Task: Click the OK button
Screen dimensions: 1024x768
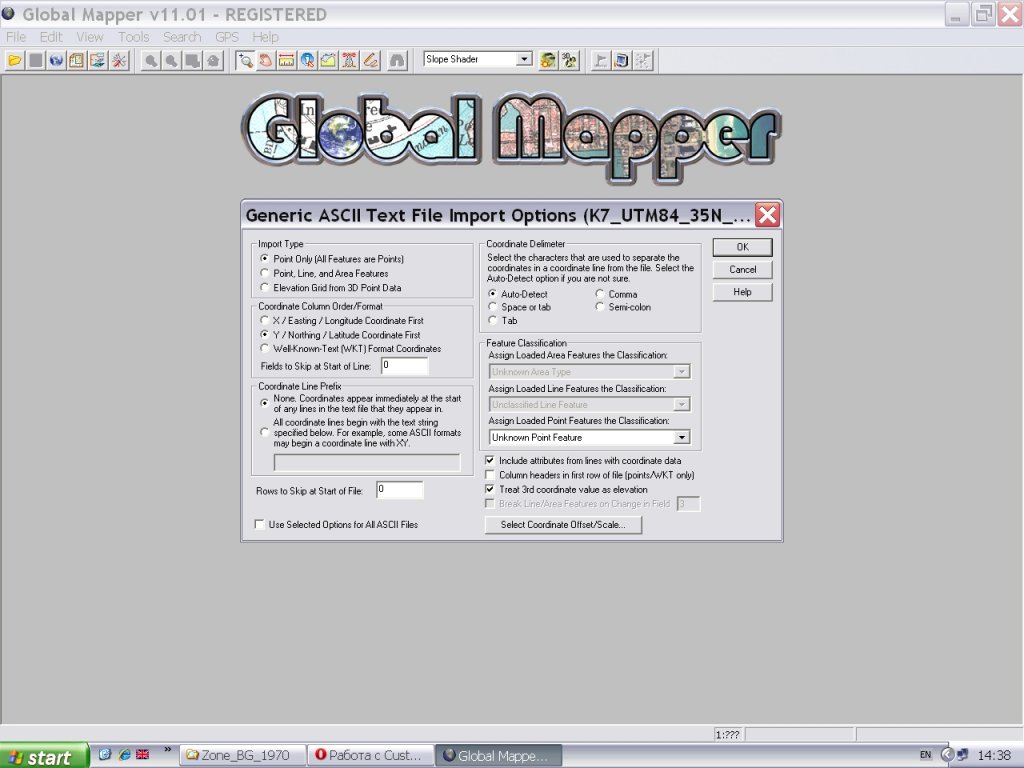Action: click(x=742, y=247)
